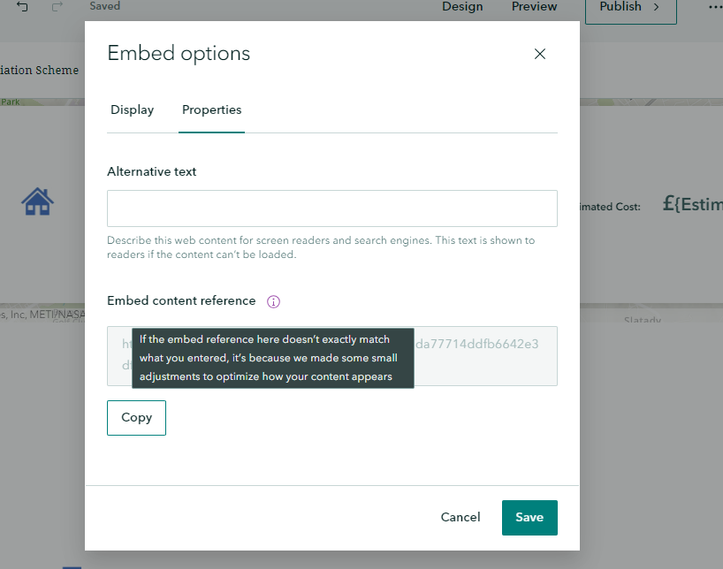Copy the embed content reference
The image size is (723, 569).
136,418
